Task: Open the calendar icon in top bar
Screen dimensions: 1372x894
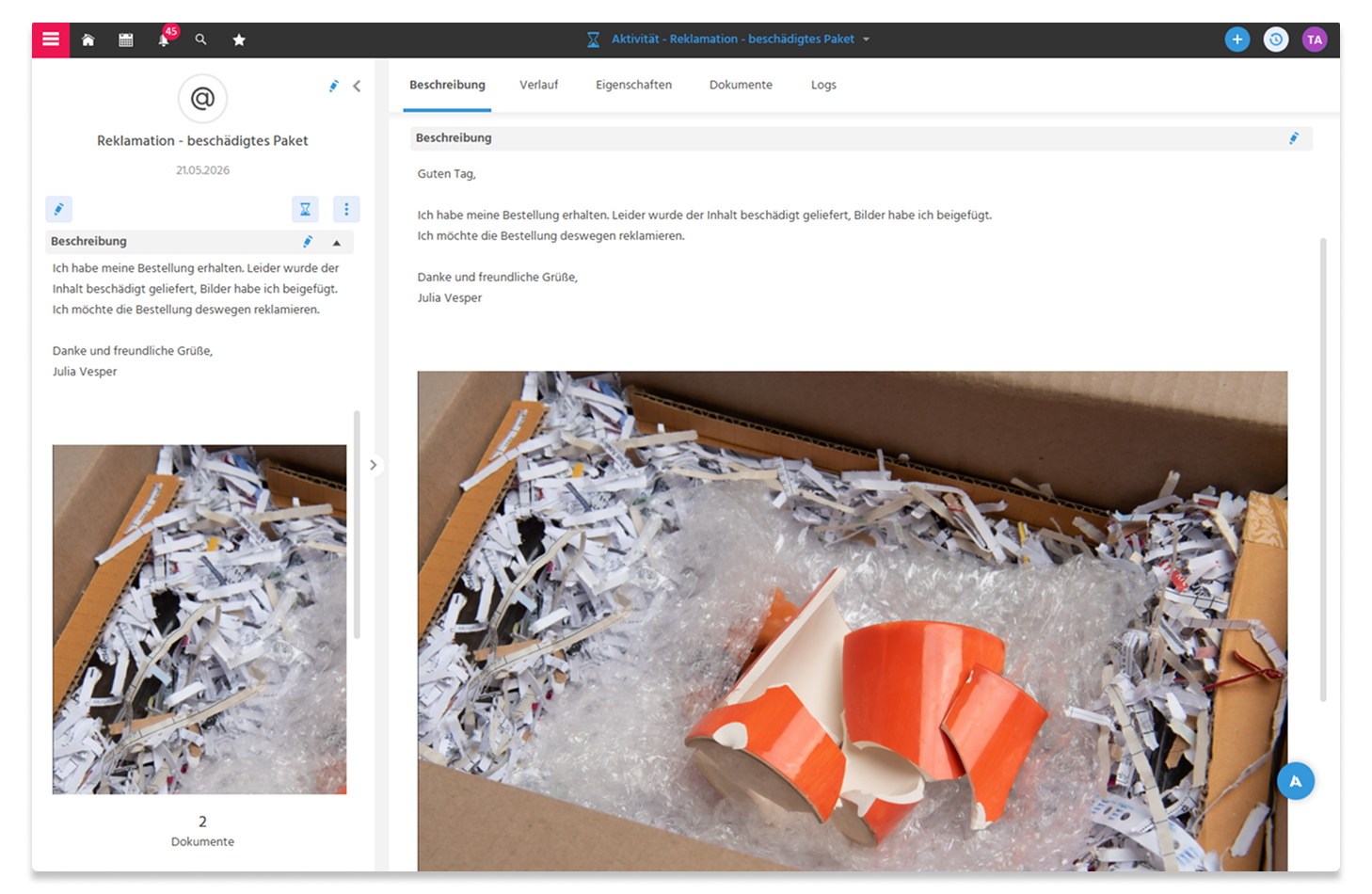Action: (x=126, y=40)
